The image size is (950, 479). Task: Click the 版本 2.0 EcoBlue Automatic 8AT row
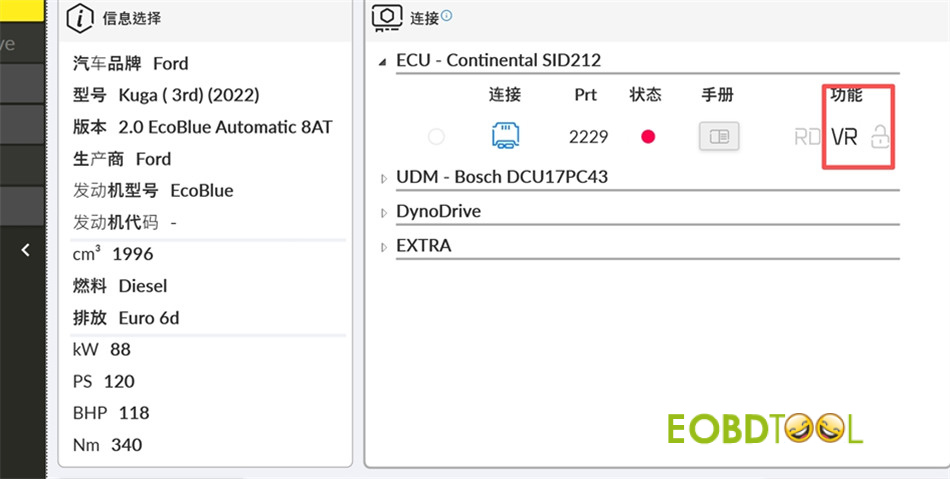click(202, 127)
